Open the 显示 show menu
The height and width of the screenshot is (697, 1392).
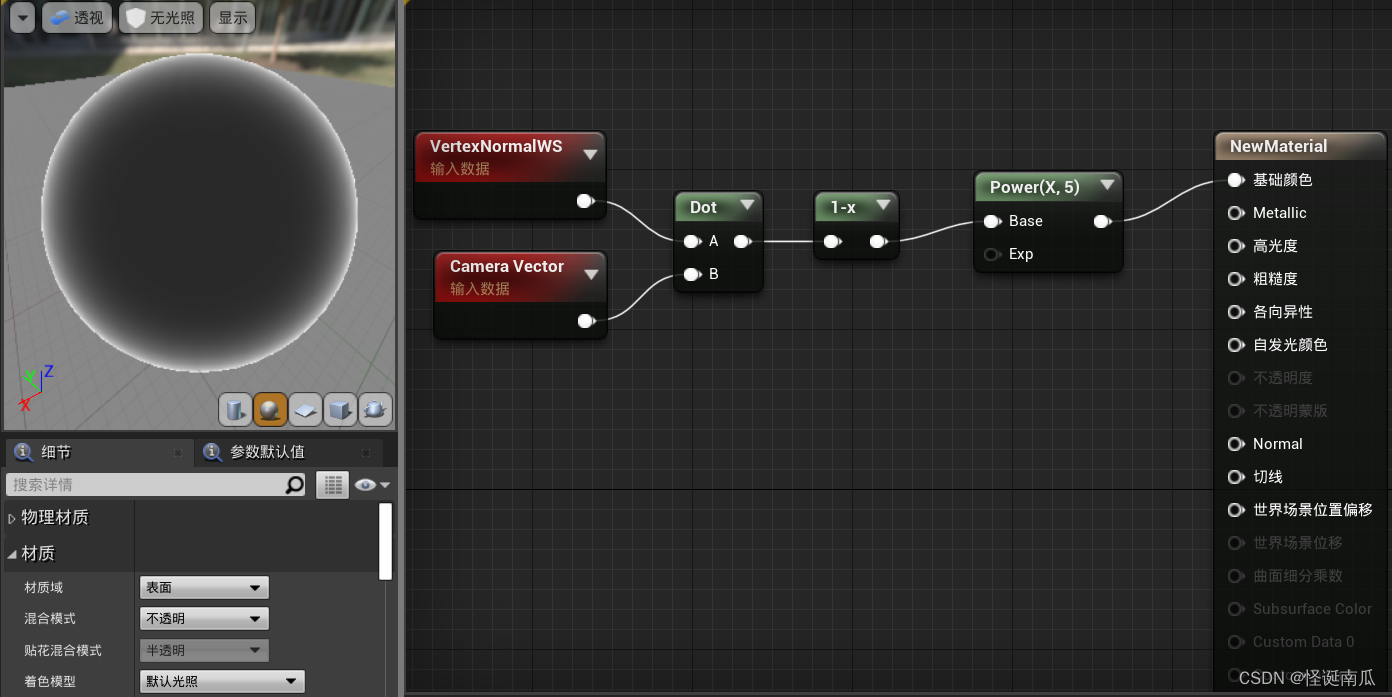pos(233,17)
